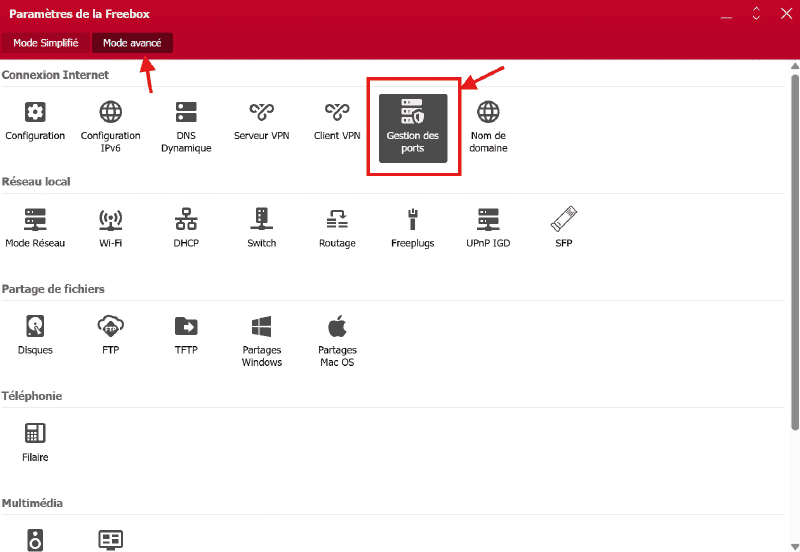Close the Paramètres de la Freebox window
Image resolution: width=800 pixels, height=552 pixels.
(786, 14)
